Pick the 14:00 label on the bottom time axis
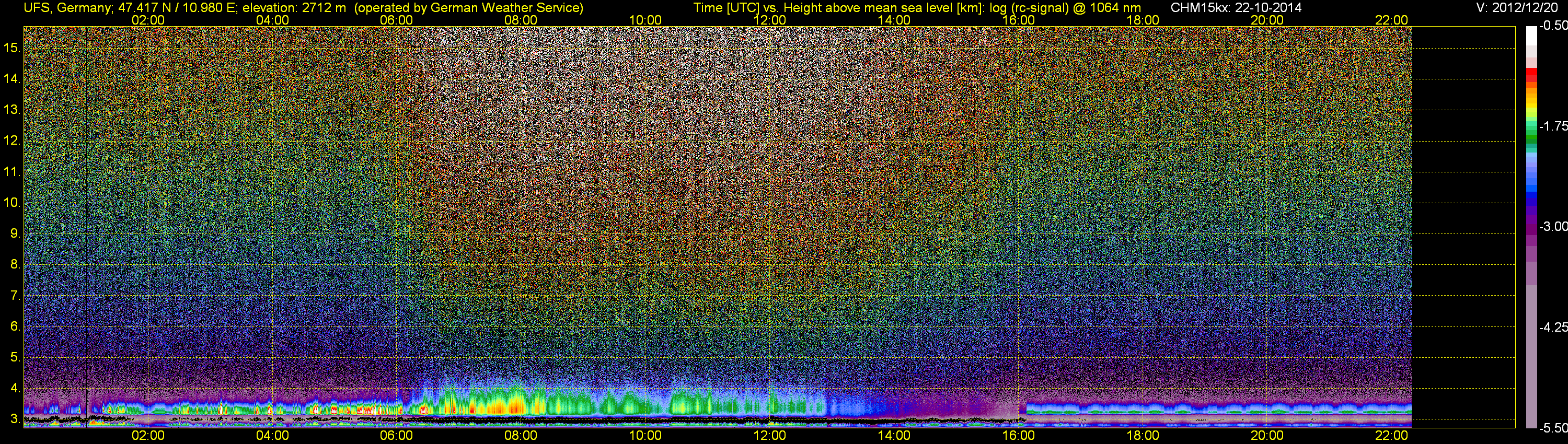The height and width of the screenshot is (444, 1568). tap(894, 436)
